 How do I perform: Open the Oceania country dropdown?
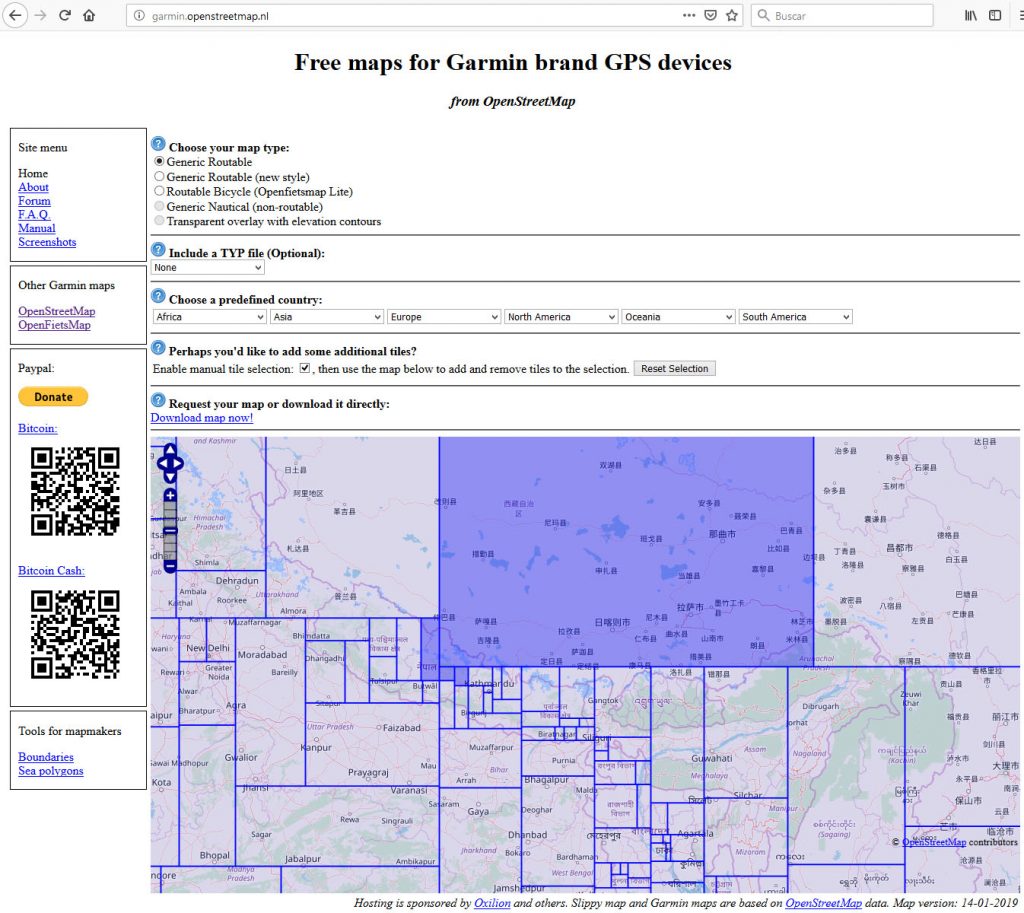[679, 317]
